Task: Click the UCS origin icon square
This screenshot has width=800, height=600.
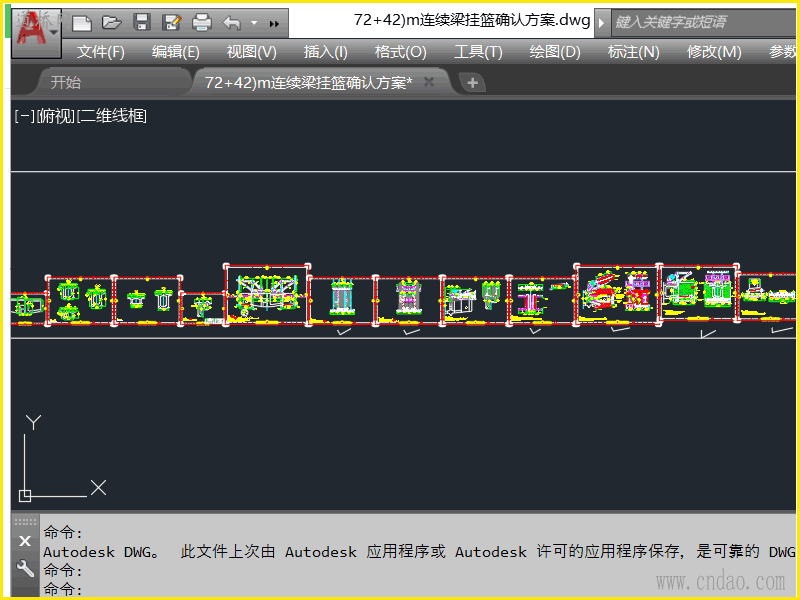Action: 24,495
